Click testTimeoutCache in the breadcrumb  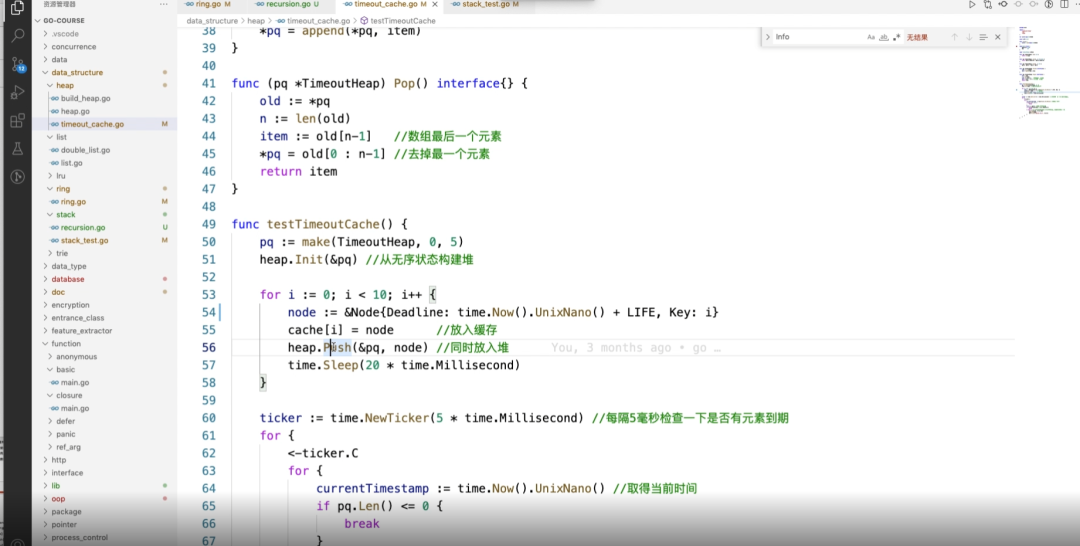point(402,20)
